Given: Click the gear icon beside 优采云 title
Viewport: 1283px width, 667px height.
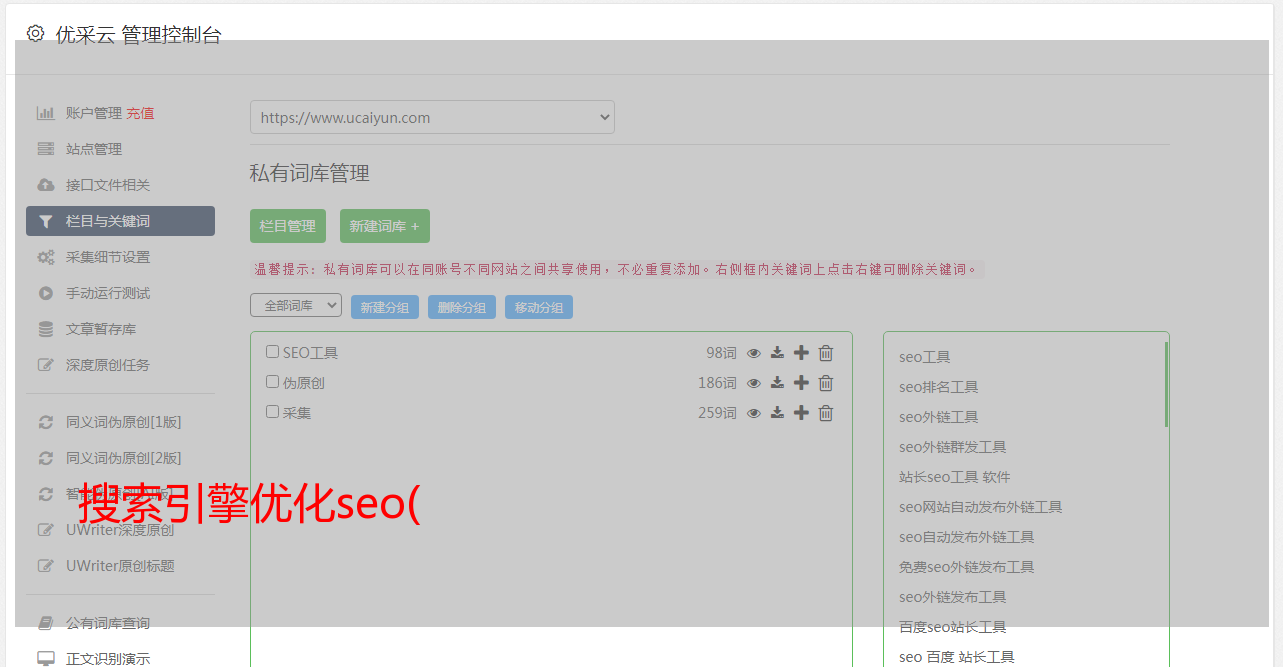Looking at the screenshot, I should click(36, 33).
